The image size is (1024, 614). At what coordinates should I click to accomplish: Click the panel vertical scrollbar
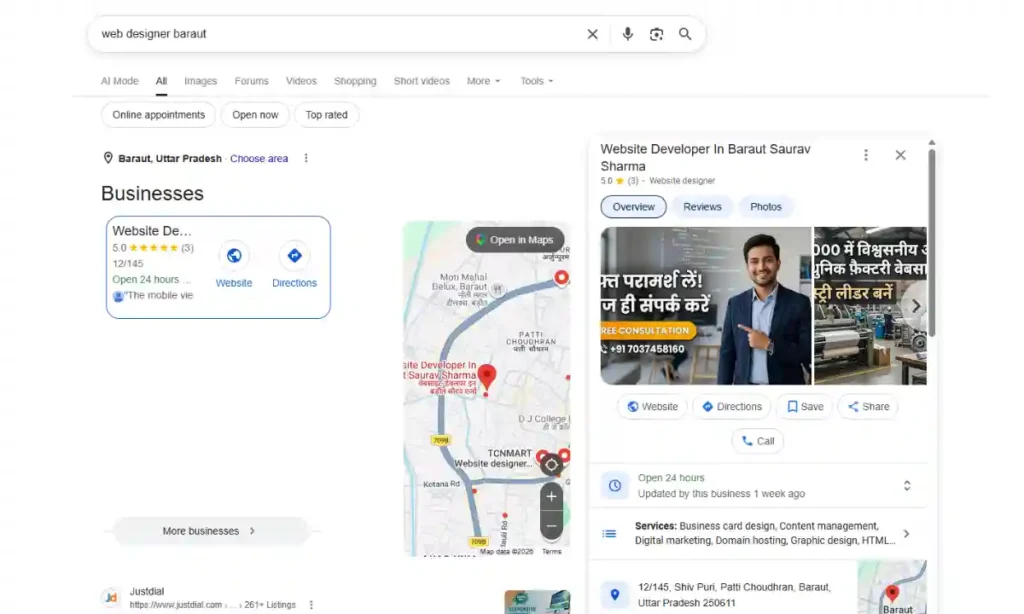click(932, 242)
